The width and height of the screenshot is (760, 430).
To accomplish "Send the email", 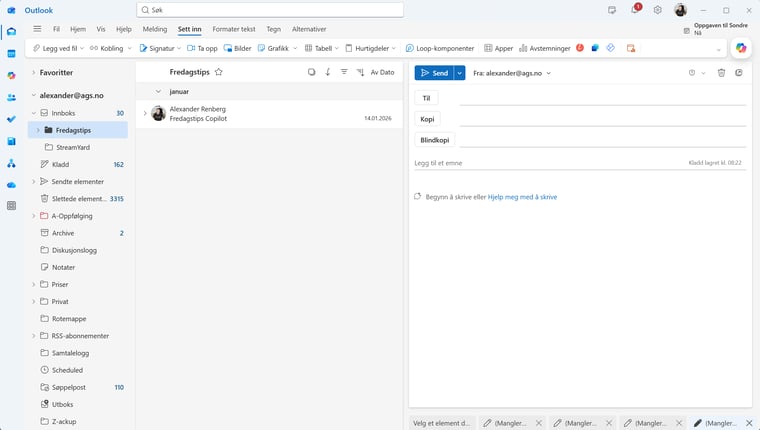I will (434, 73).
